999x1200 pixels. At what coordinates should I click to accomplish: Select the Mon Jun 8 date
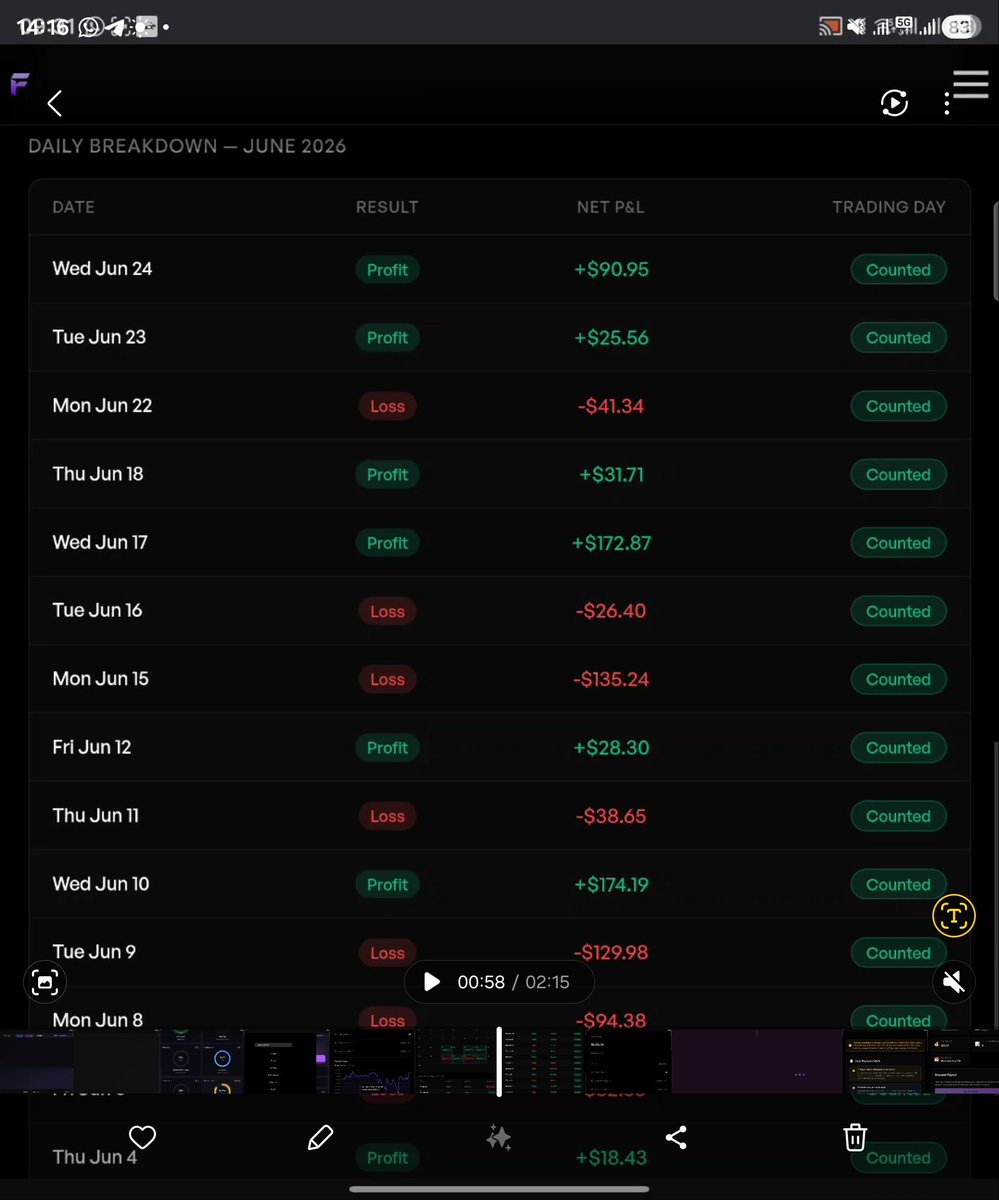(98, 1020)
